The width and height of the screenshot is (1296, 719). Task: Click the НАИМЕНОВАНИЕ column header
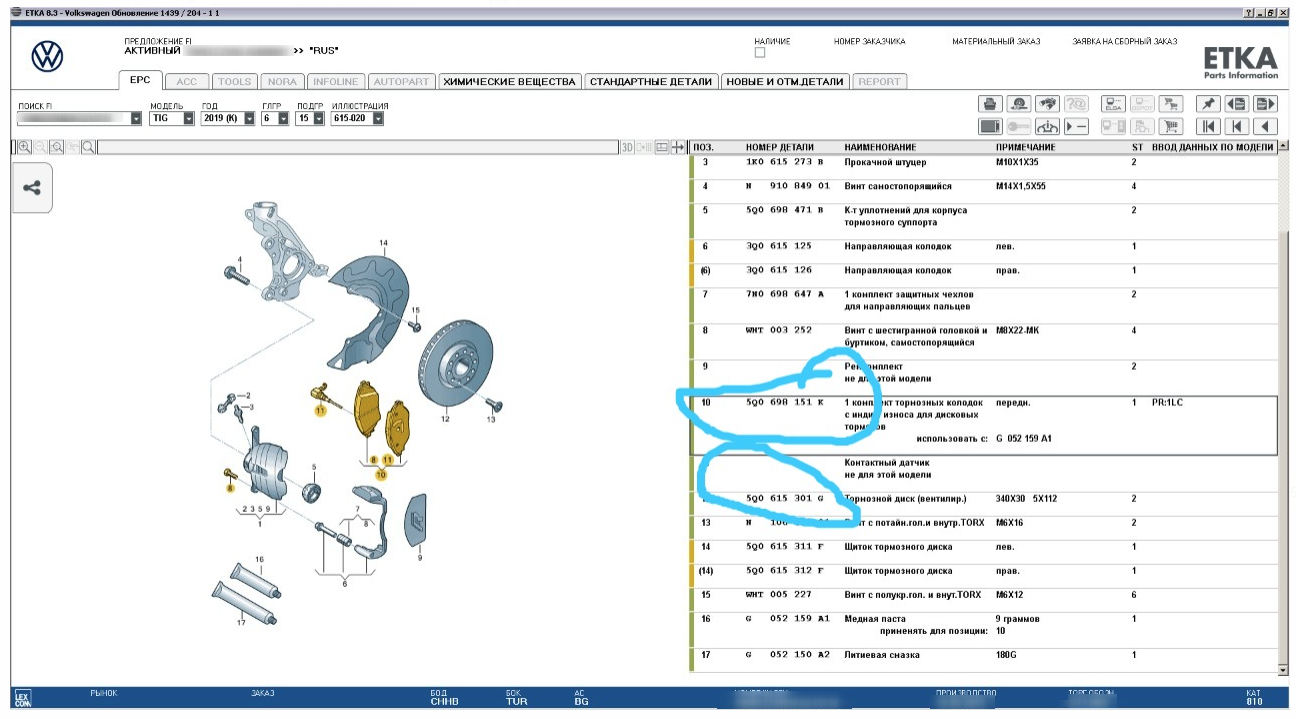880,147
